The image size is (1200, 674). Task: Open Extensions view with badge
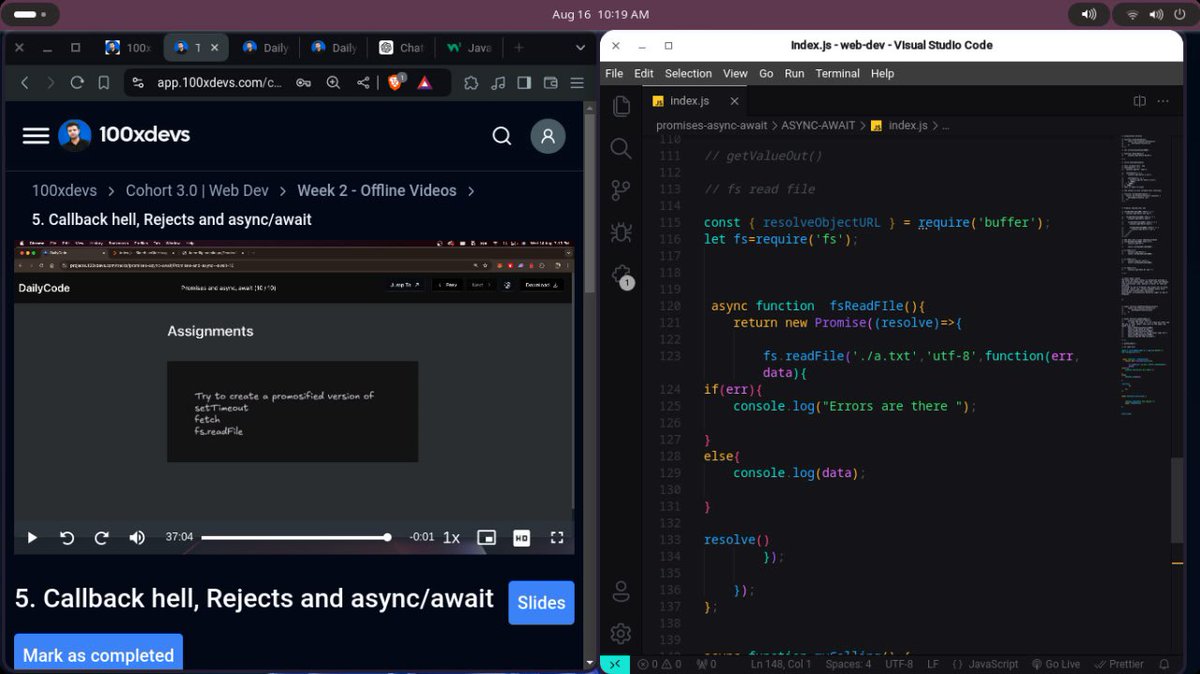click(x=621, y=275)
